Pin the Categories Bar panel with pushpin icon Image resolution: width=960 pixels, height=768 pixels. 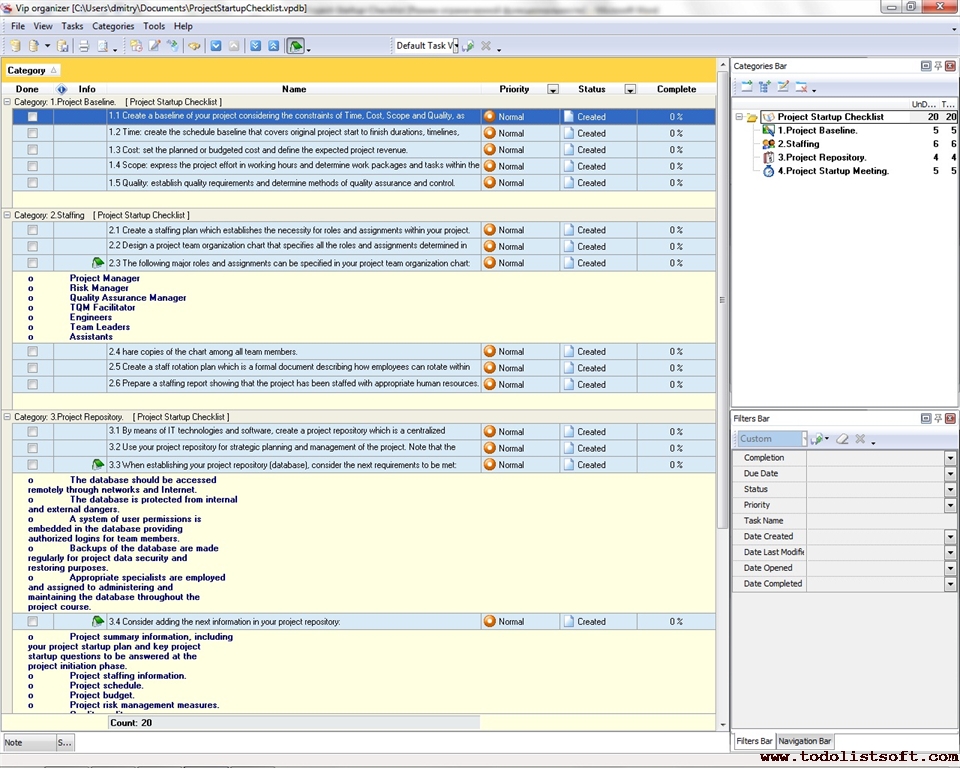click(937, 66)
